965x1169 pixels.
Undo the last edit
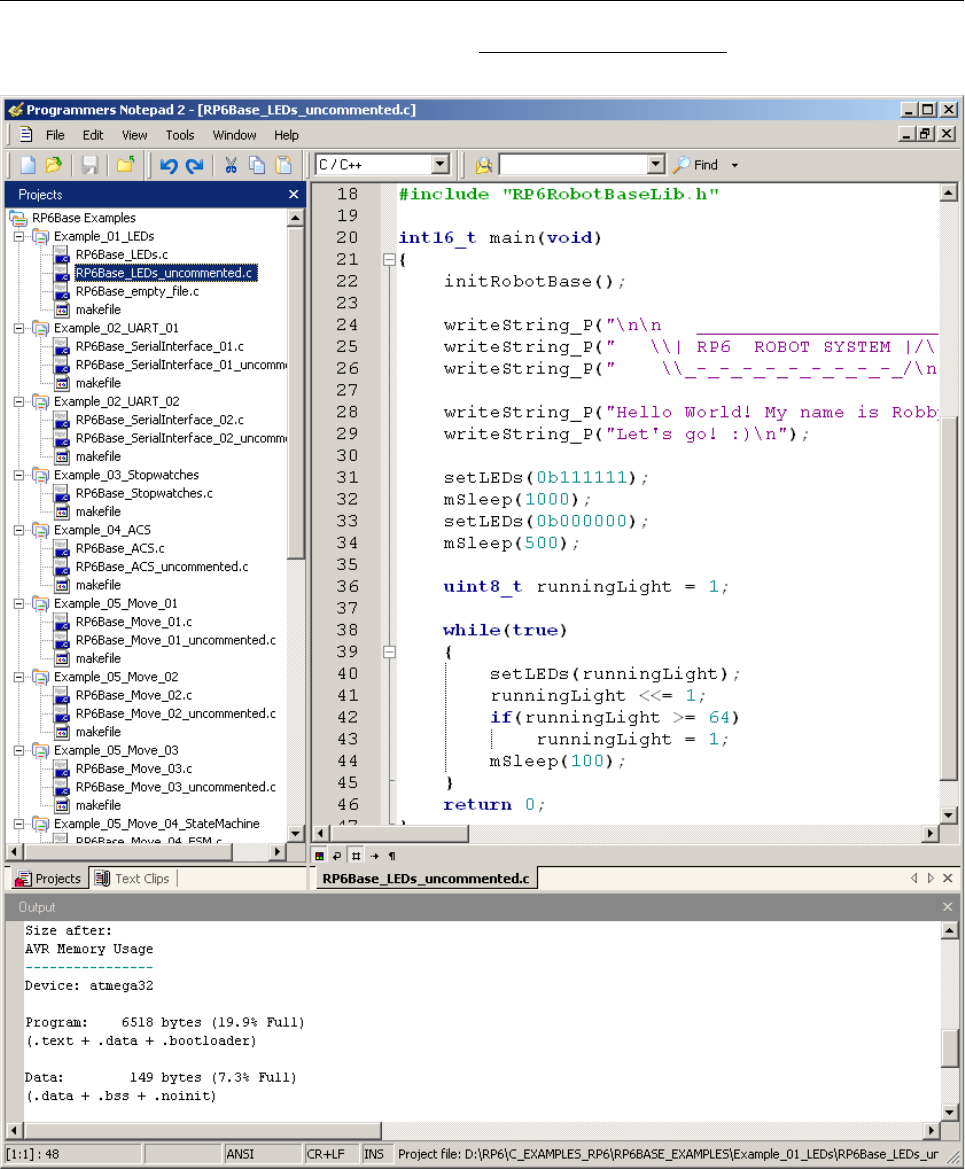169,166
